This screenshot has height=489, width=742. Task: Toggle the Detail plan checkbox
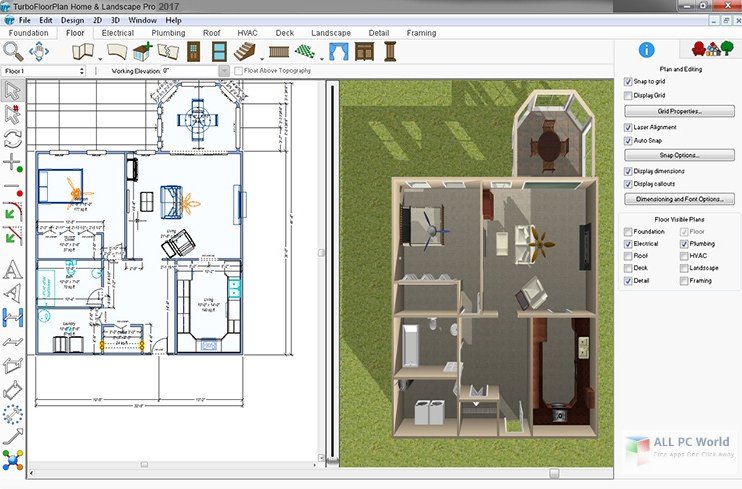pyautogui.click(x=628, y=281)
